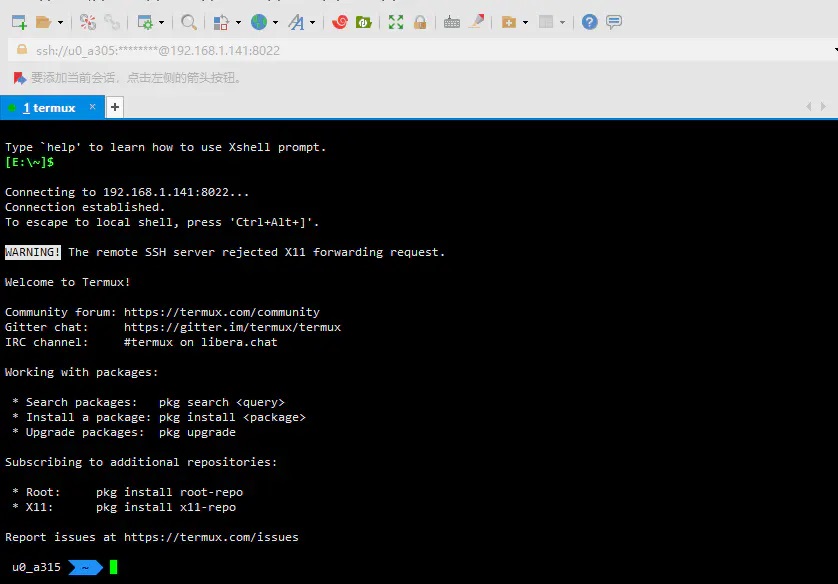Expand the globe encoding dropdown arrow
838x584 pixels.
point(275,22)
